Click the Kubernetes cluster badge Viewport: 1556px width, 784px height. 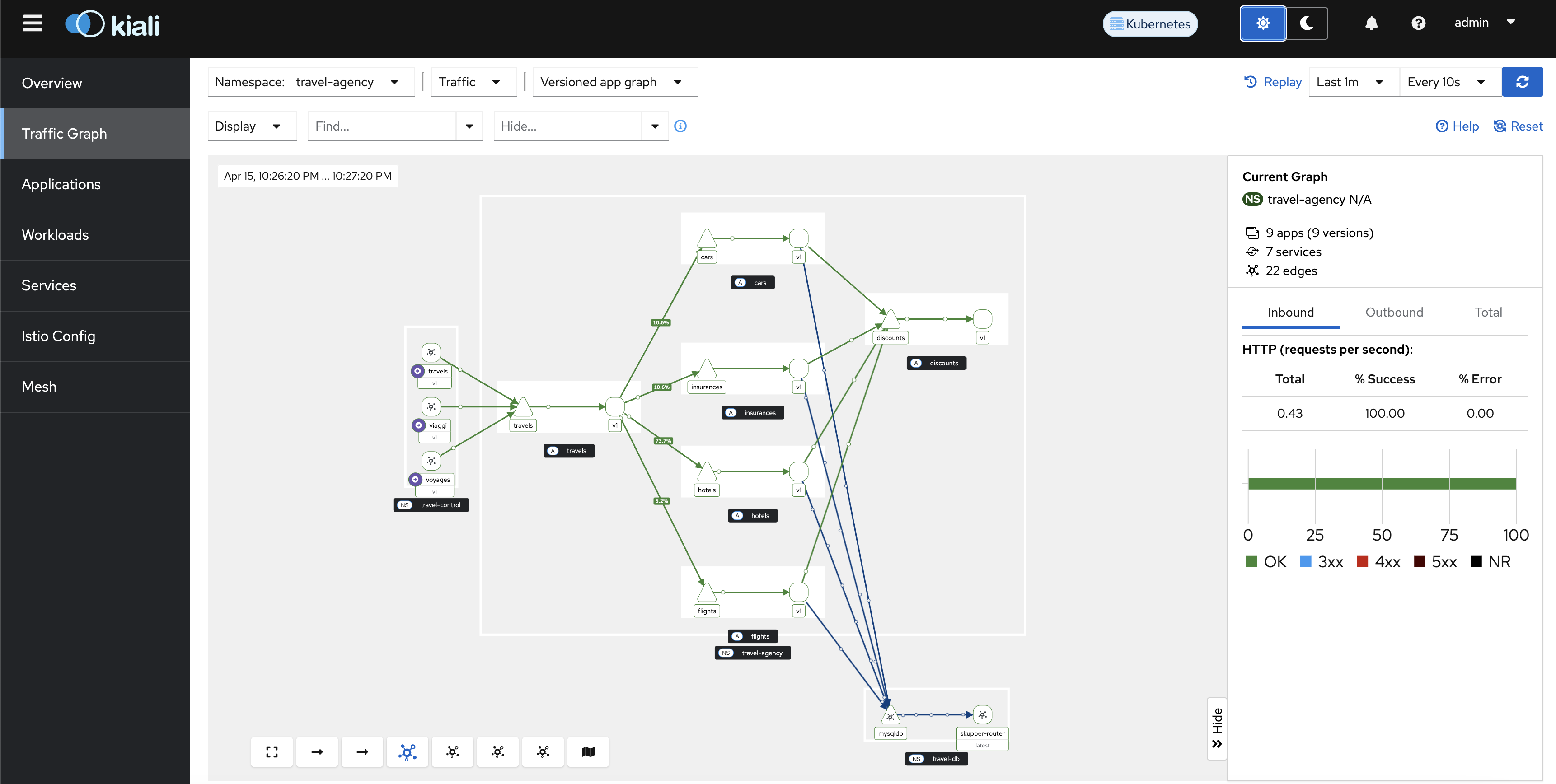[x=1150, y=23]
